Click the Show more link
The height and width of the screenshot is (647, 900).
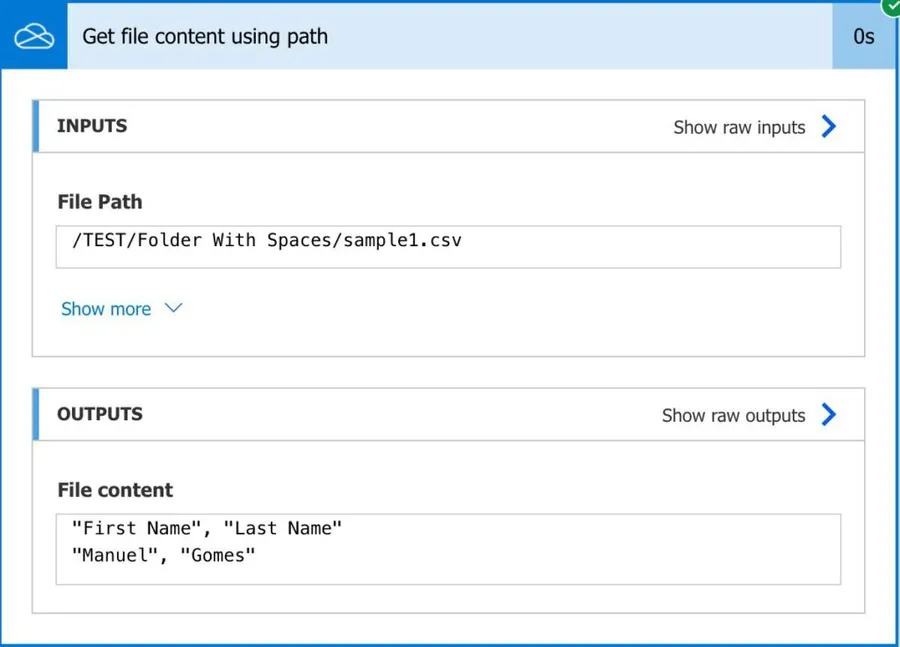[106, 309]
